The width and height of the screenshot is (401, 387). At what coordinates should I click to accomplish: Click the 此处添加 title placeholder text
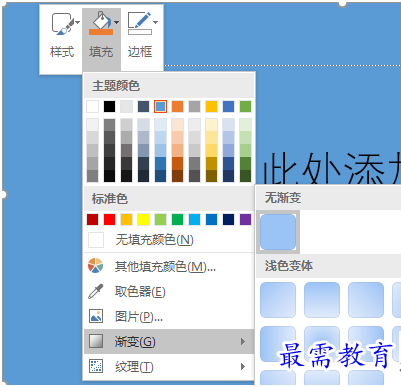332,168
